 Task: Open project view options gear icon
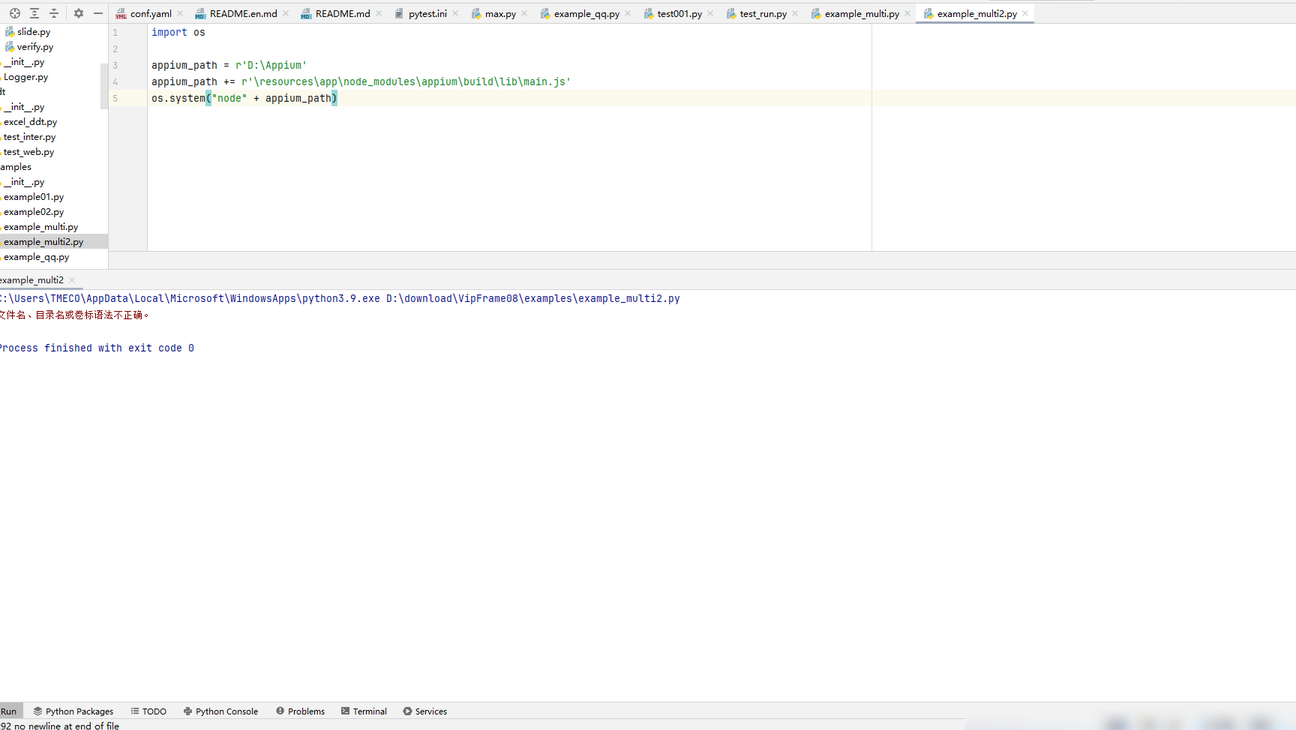coord(79,13)
